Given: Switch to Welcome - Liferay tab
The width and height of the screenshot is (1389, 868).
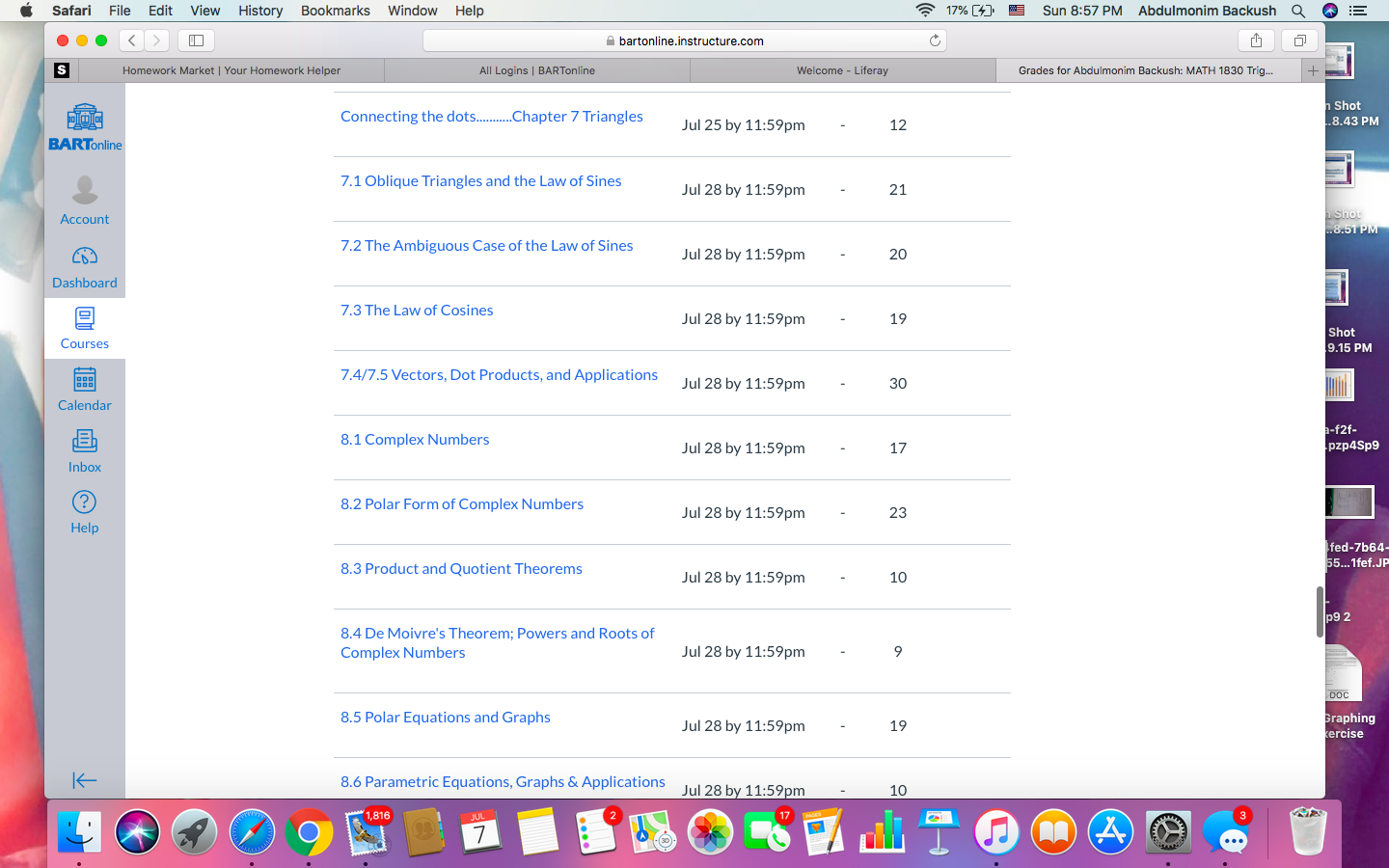Looking at the screenshot, I should [842, 70].
